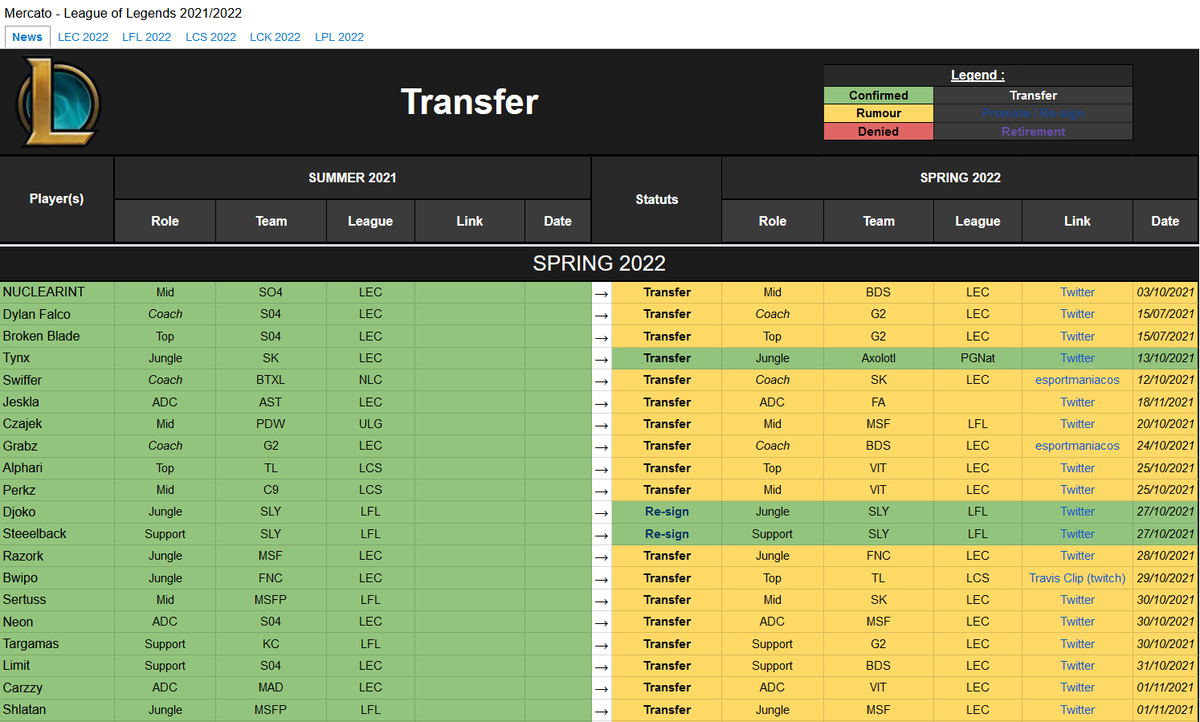This screenshot has height=722, width=1200.
Task: Click the green Confirmed legend cell
Action: pos(878,95)
